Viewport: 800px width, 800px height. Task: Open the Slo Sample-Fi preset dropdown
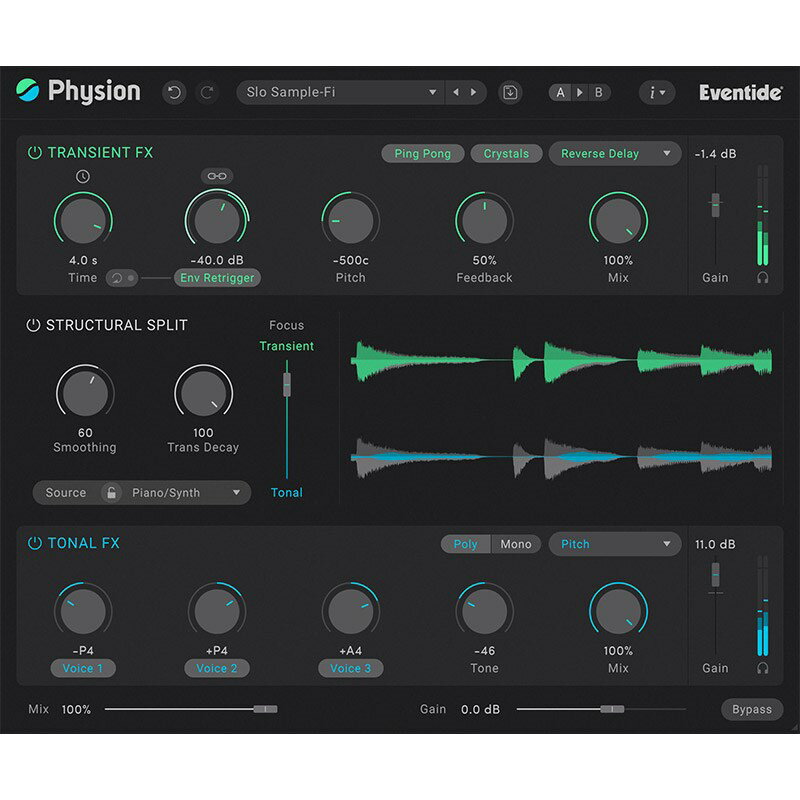pos(340,92)
